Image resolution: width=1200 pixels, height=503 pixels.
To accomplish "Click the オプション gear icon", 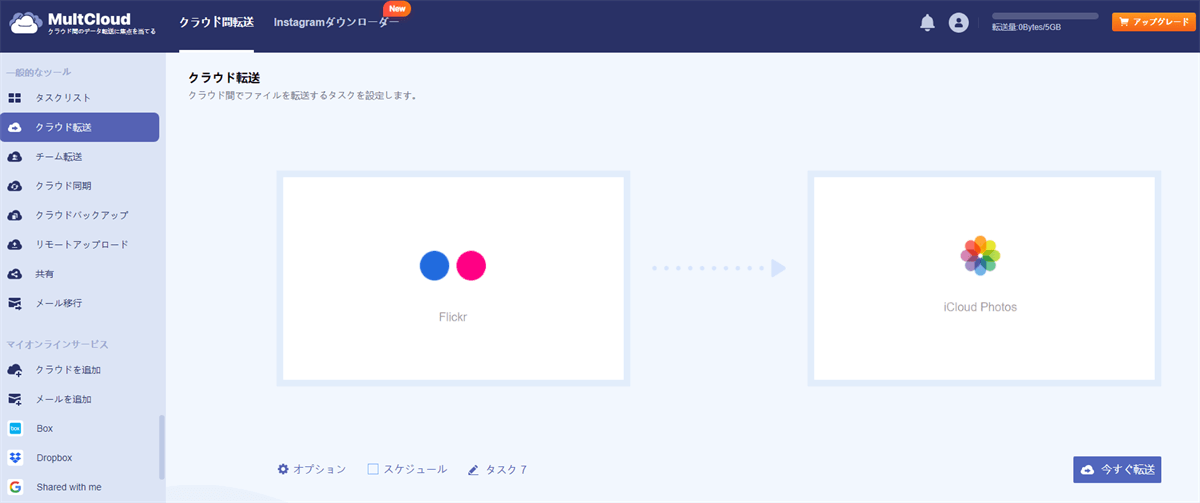I will tap(283, 469).
